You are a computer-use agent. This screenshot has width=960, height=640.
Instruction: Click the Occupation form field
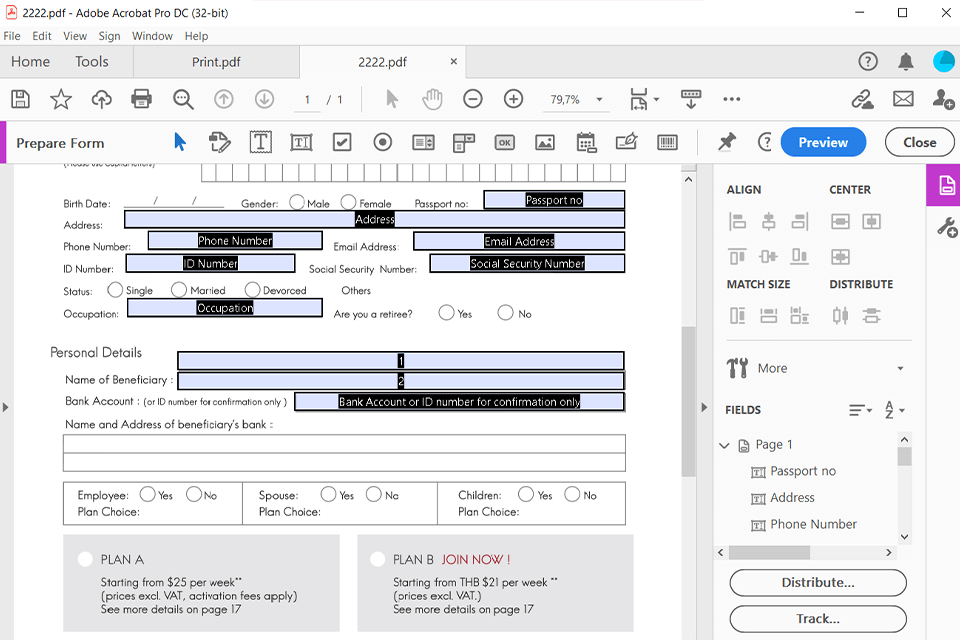(225, 307)
